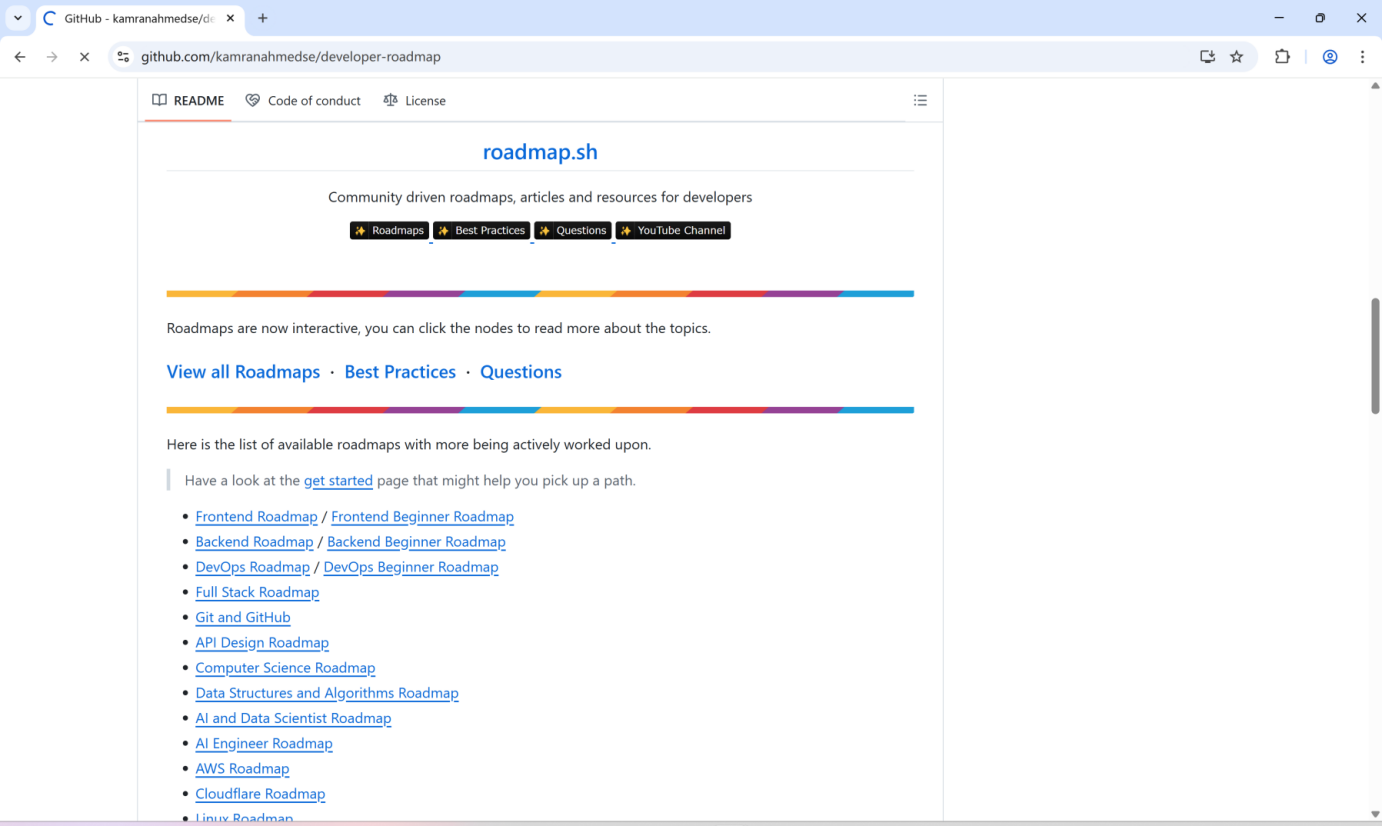The height and width of the screenshot is (826, 1382).
Task: Open the Chrome three-dot menu
Action: [x=1362, y=57]
